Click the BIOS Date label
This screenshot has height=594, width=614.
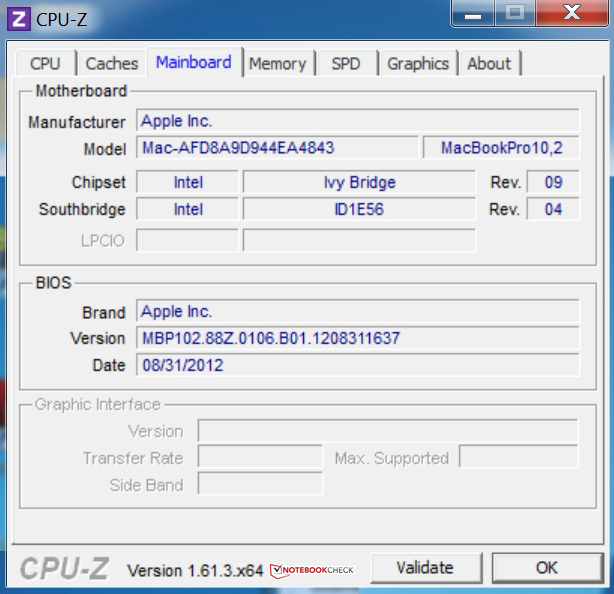pyautogui.click(x=109, y=365)
